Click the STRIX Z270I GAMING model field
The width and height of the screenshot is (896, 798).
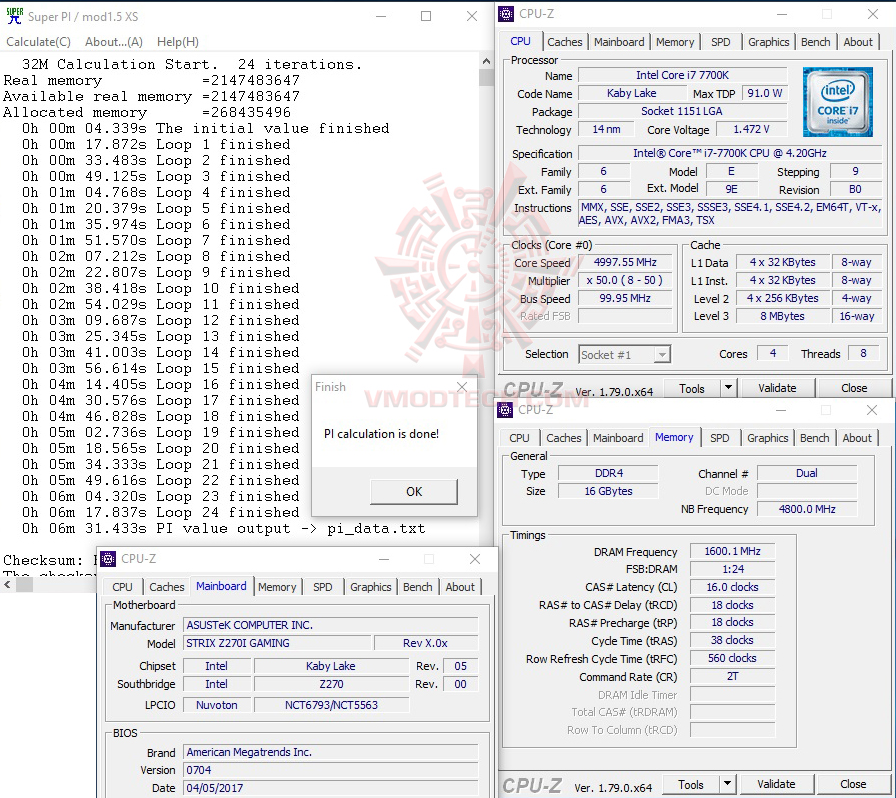click(277, 643)
